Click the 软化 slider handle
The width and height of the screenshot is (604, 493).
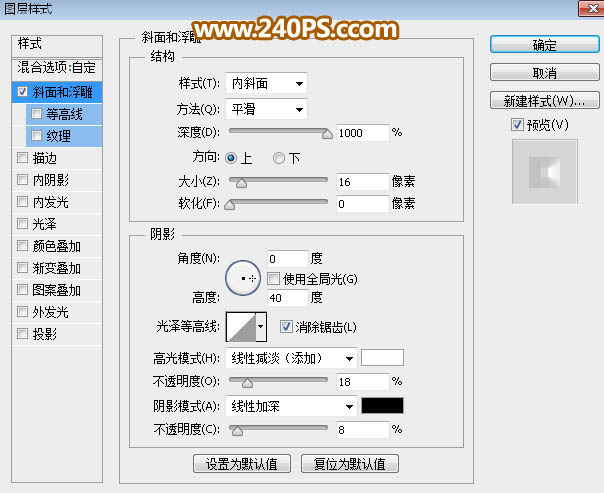tap(230, 205)
